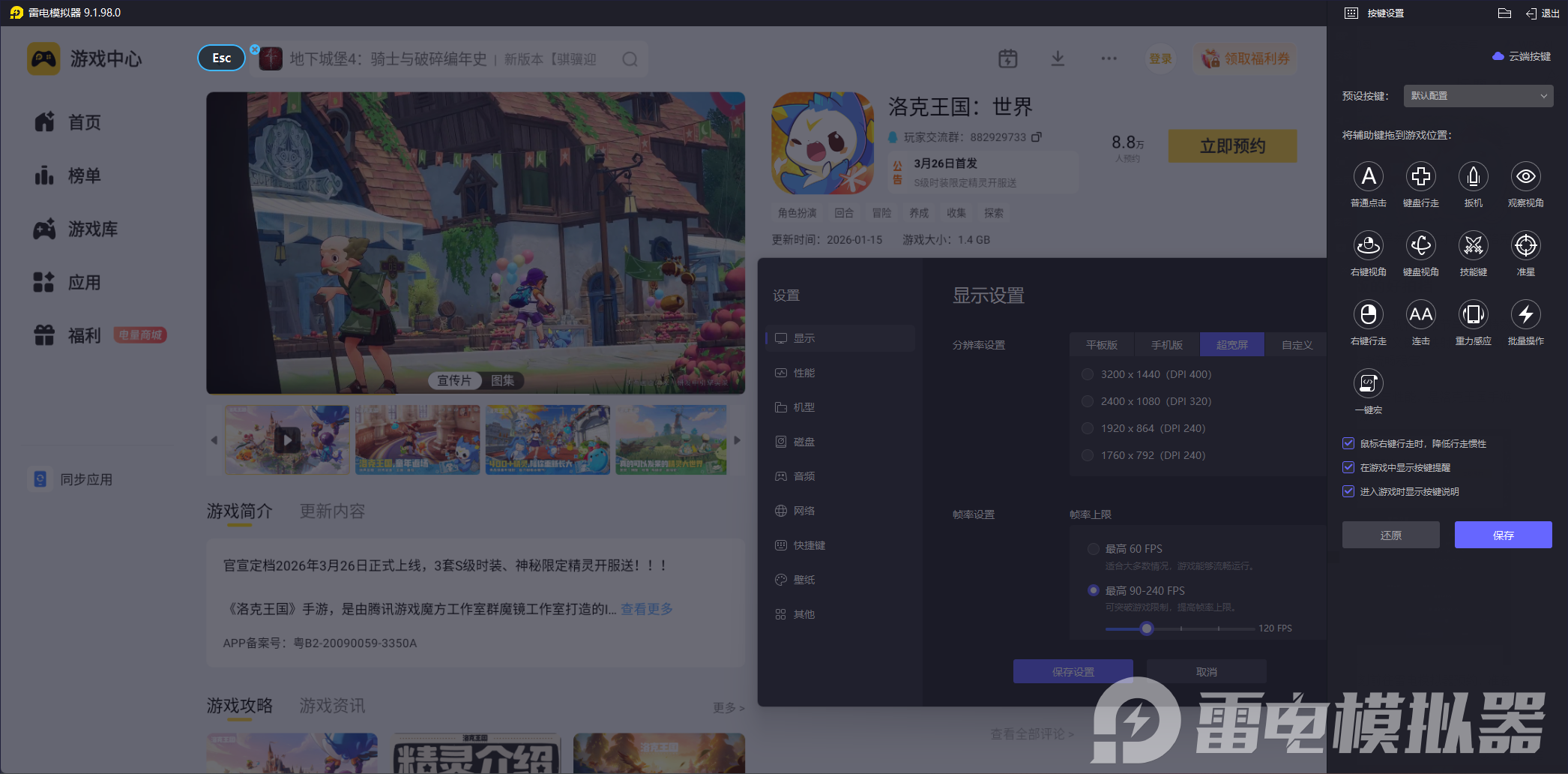Image resolution: width=1568 pixels, height=774 pixels.
Task: Toggle 鼠标右键行走时降低行走惯性 checkbox
Action: coord(1348,443)
